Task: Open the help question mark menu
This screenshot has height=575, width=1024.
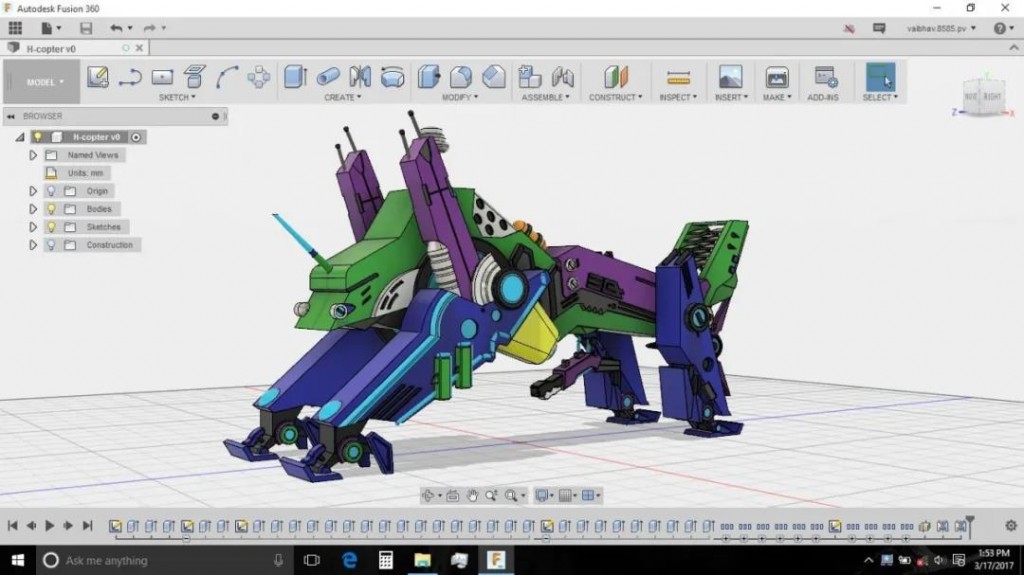Action: click(1003, 28)
